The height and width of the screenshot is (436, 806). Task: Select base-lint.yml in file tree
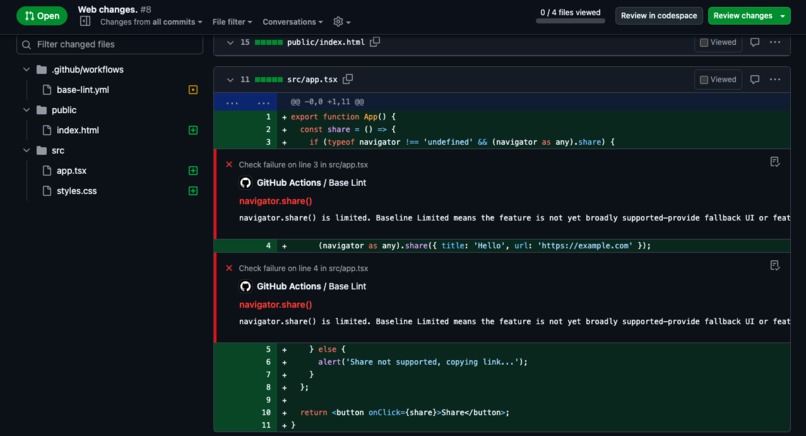(83, 89)
